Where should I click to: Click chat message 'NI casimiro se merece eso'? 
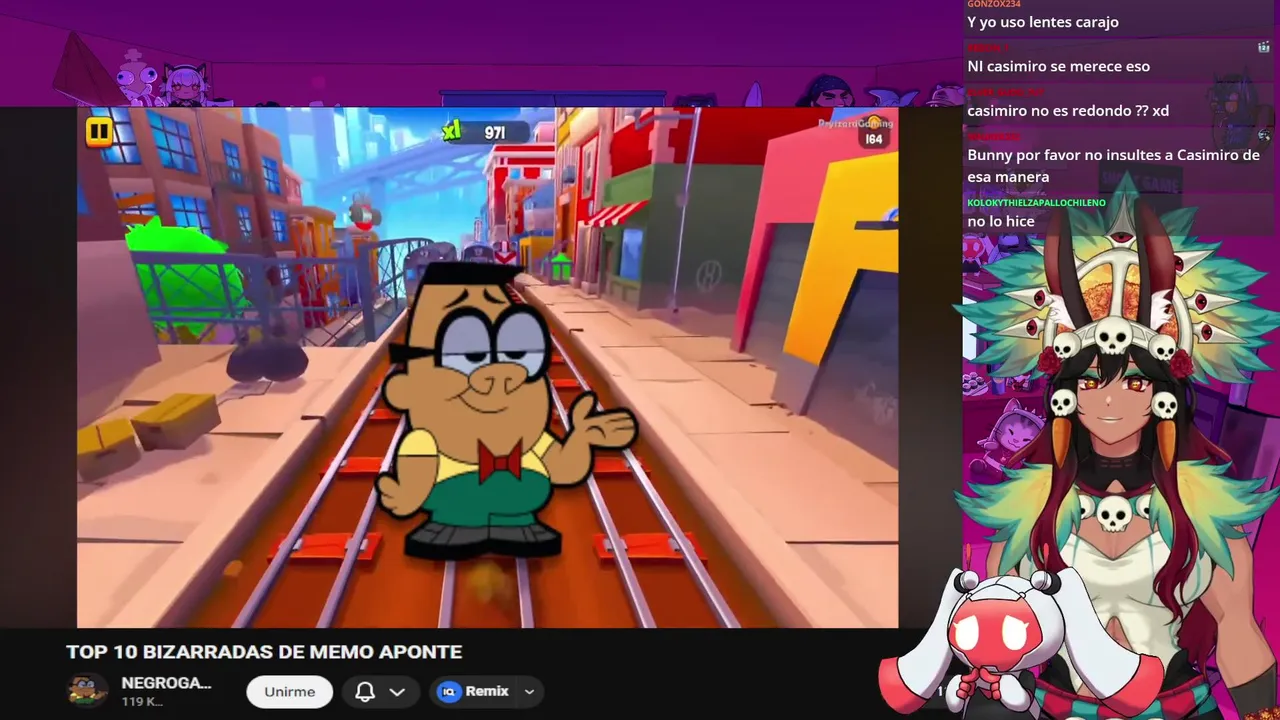click(1058, 66)
